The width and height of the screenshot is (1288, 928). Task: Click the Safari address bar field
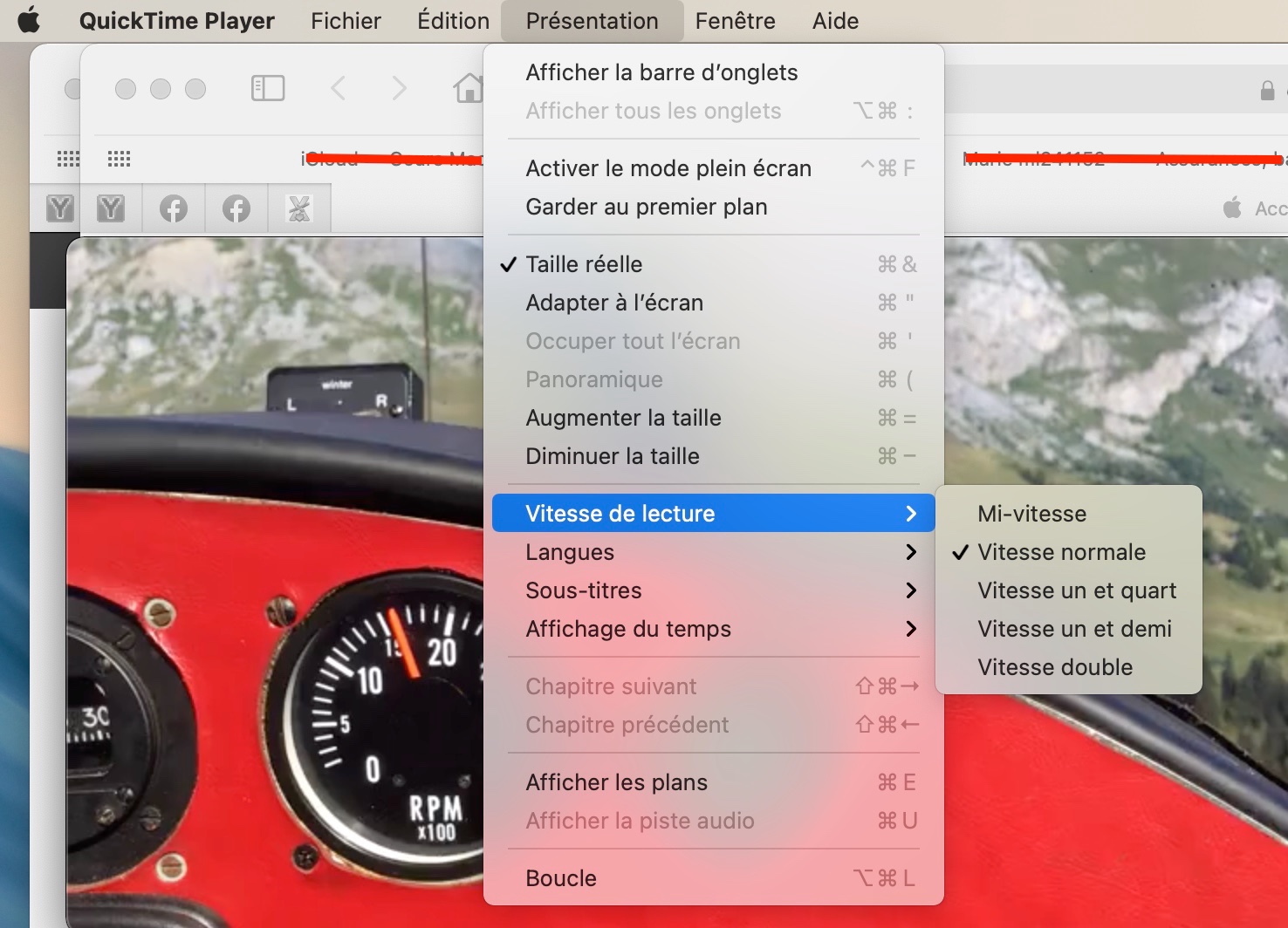tap(1116, 89)
